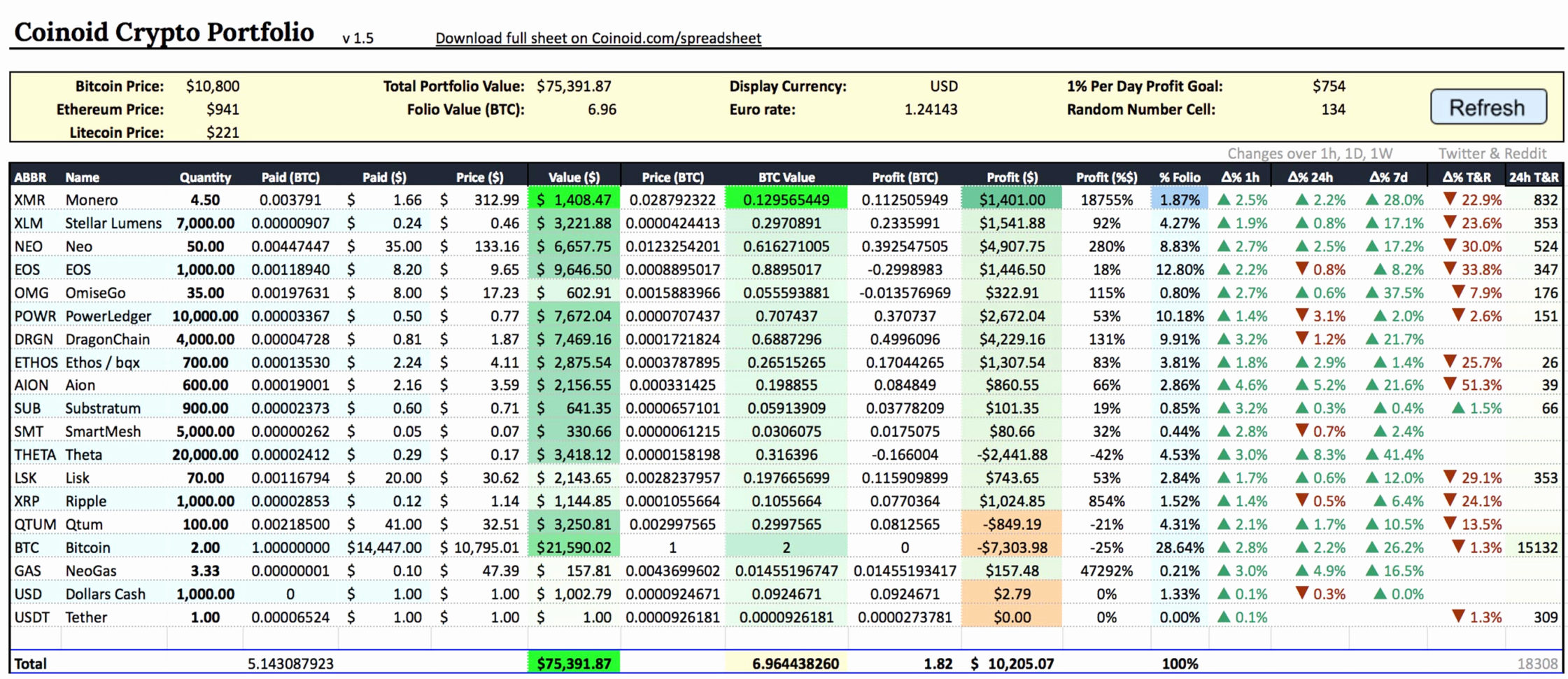This screenshot has height=679, width=1568.
Task: Click the blue highlighted % Folio cell for Monero
Action: point(1180,199)
